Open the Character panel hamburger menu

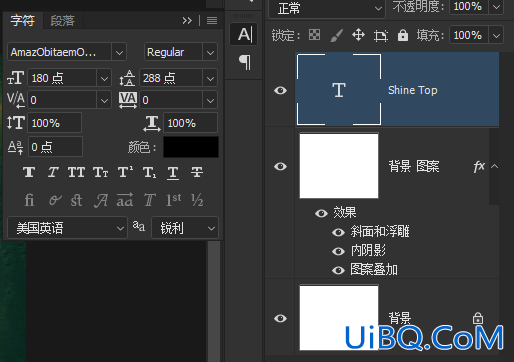(x=212, y=21)
